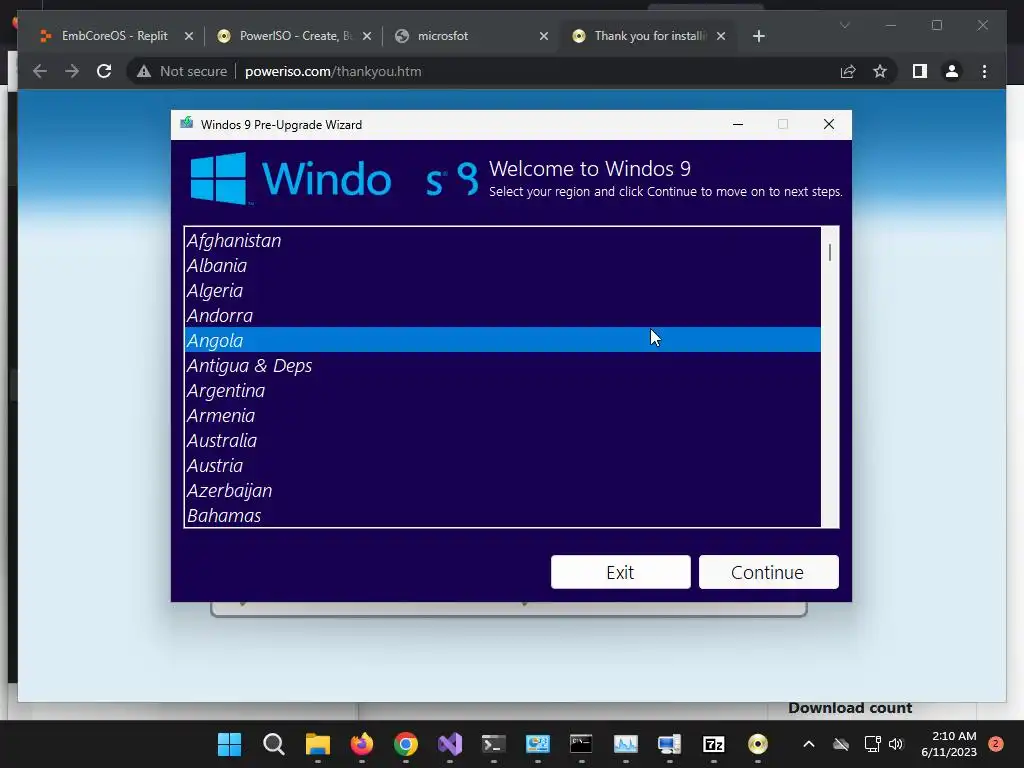Select the Thank you for installing tab
The width and height of the screenshot is (1024, 768).
click(x=650, y=36)
